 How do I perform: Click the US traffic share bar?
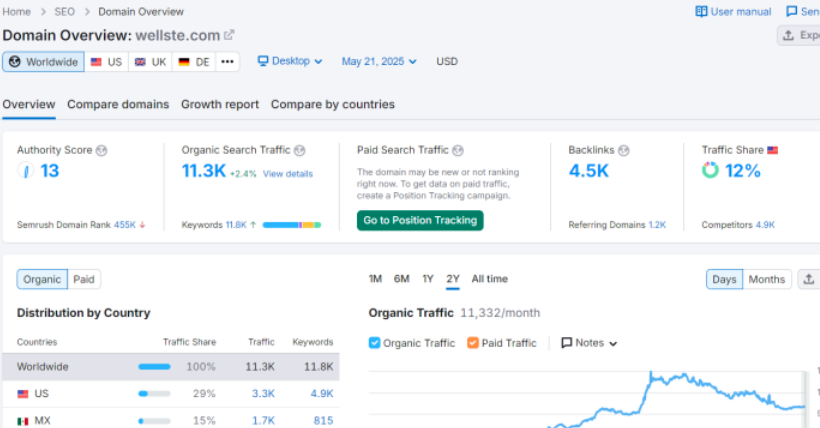(x=154, y=393)
